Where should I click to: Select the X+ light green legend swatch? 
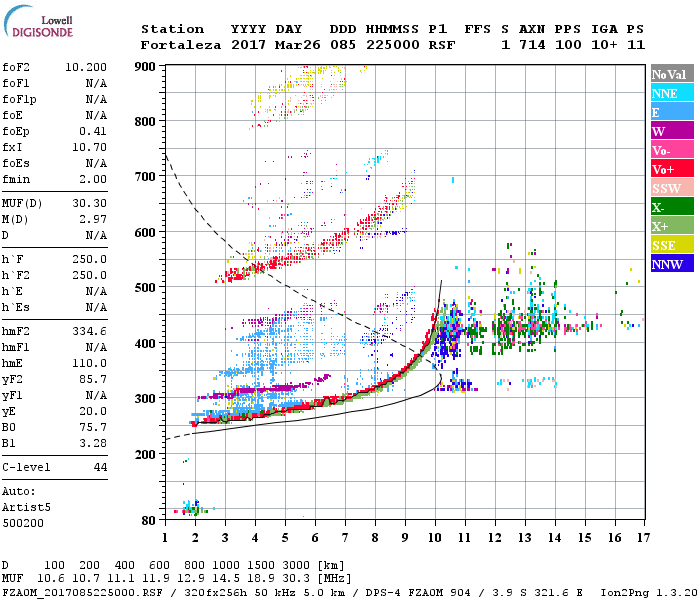(672, 226)
